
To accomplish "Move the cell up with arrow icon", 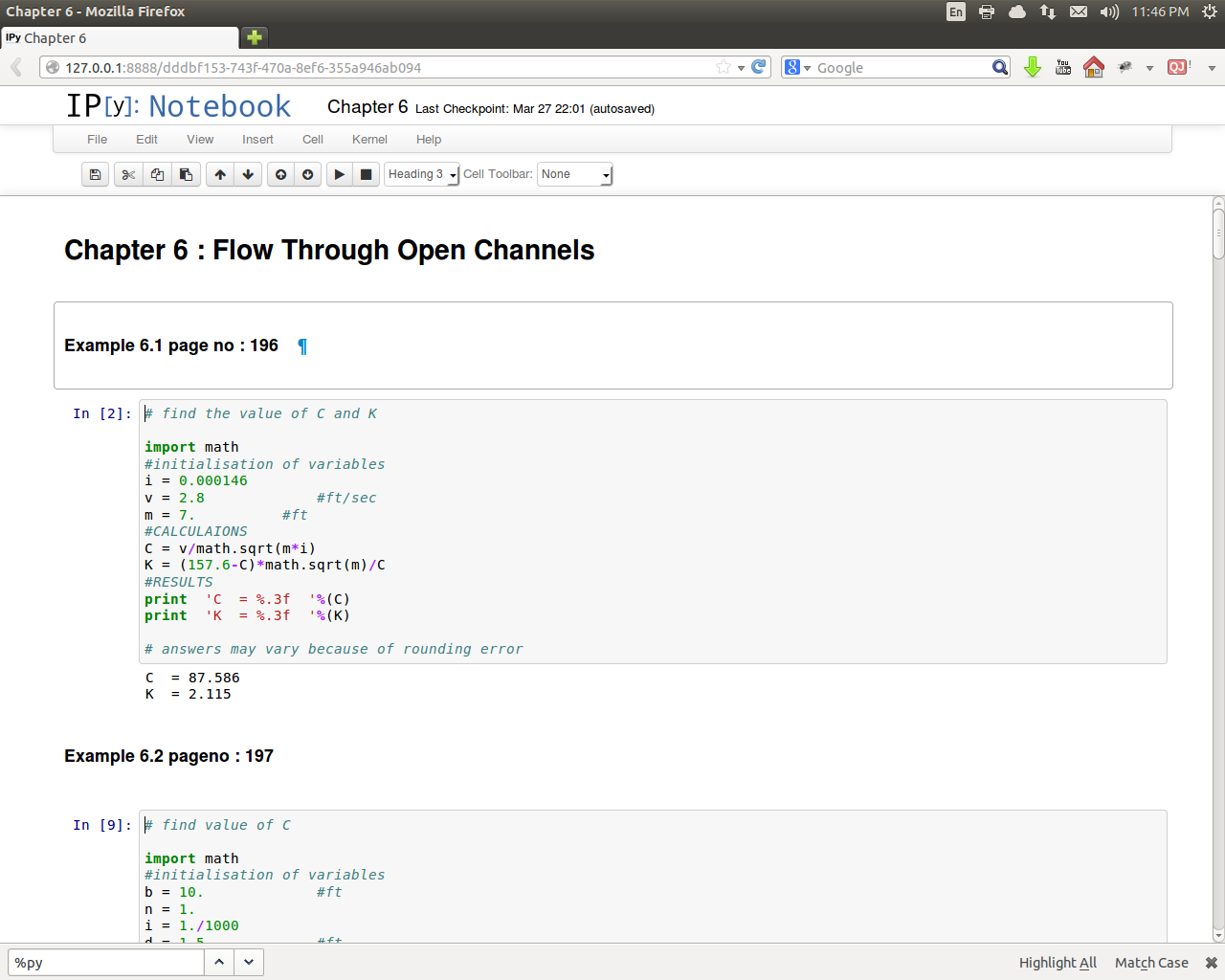I will coord(220,174).
